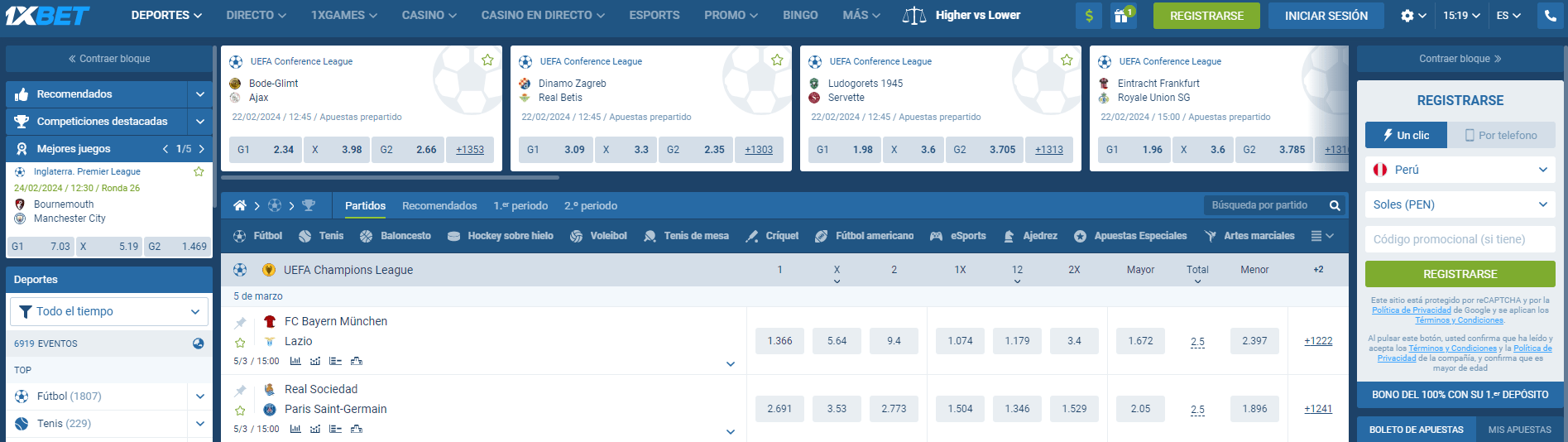This screenshot has width=1568, height=442.
Task: Select the Artes marciales filter
Action: 1249,236
